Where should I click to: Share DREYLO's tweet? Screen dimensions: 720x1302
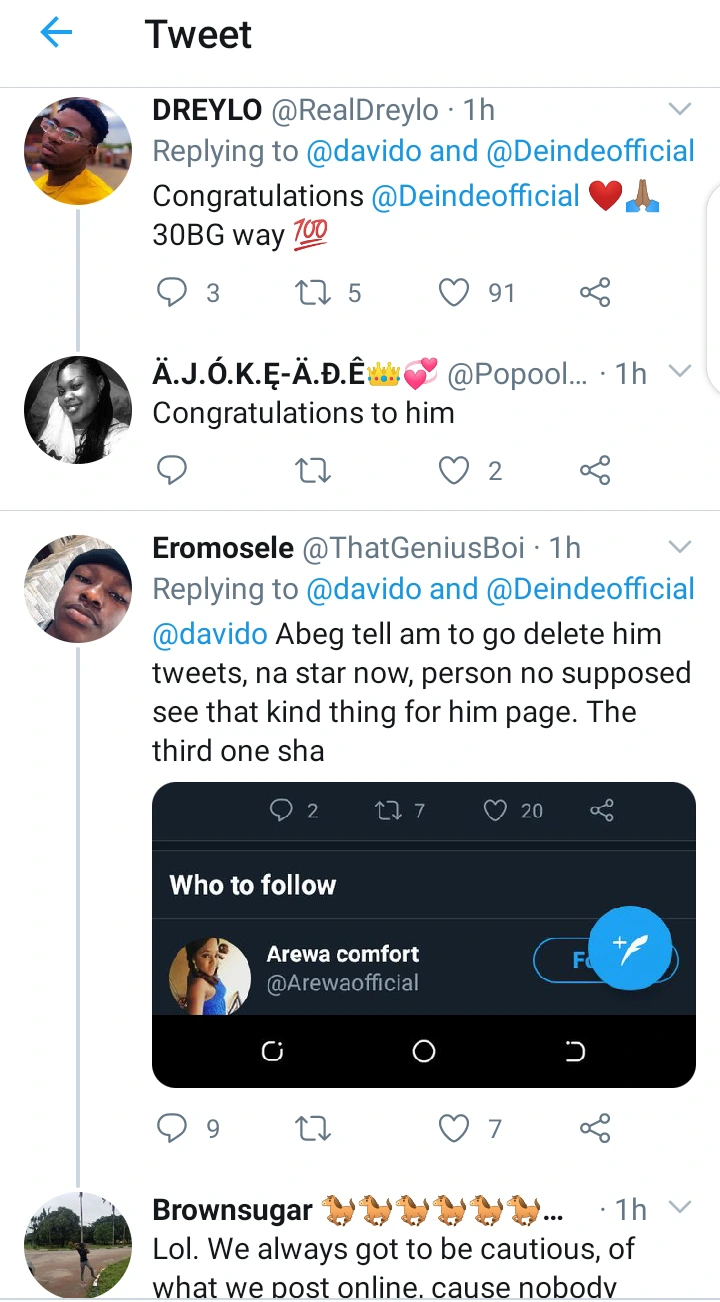(595, 292)
